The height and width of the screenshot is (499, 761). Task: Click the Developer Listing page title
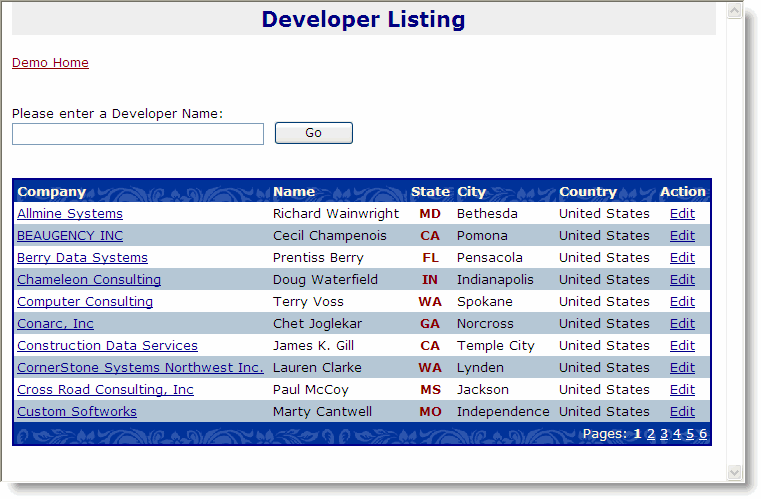[x=363, y=19]
